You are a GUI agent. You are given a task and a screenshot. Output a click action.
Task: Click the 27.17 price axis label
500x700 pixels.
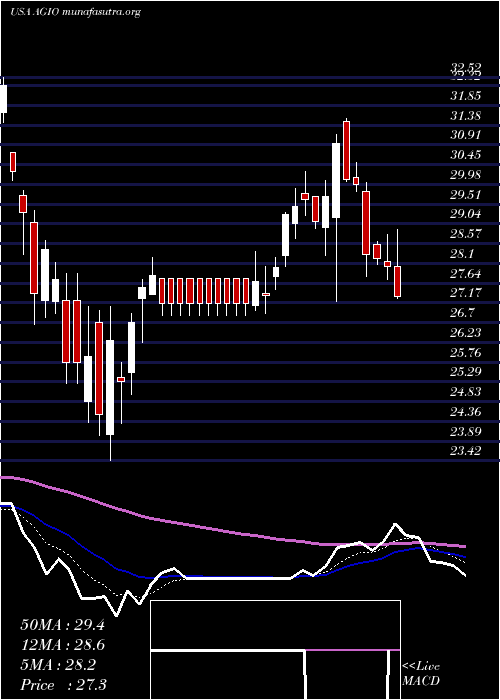click(x=467, y=293)
